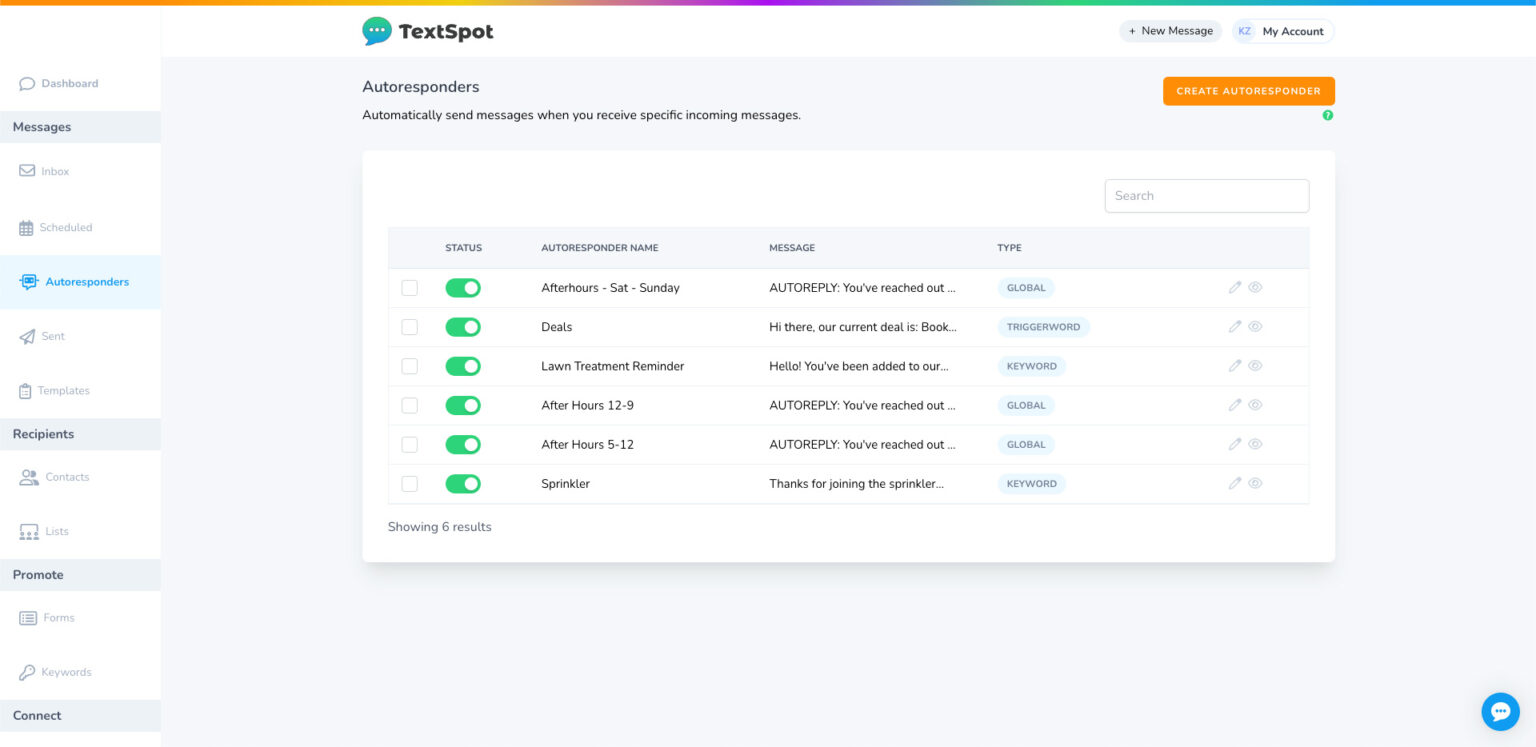The image size is (1536, 747).
Task: Edit the Sprinkler autoresponder with the pencil icon
Action: click(1235, 483)
